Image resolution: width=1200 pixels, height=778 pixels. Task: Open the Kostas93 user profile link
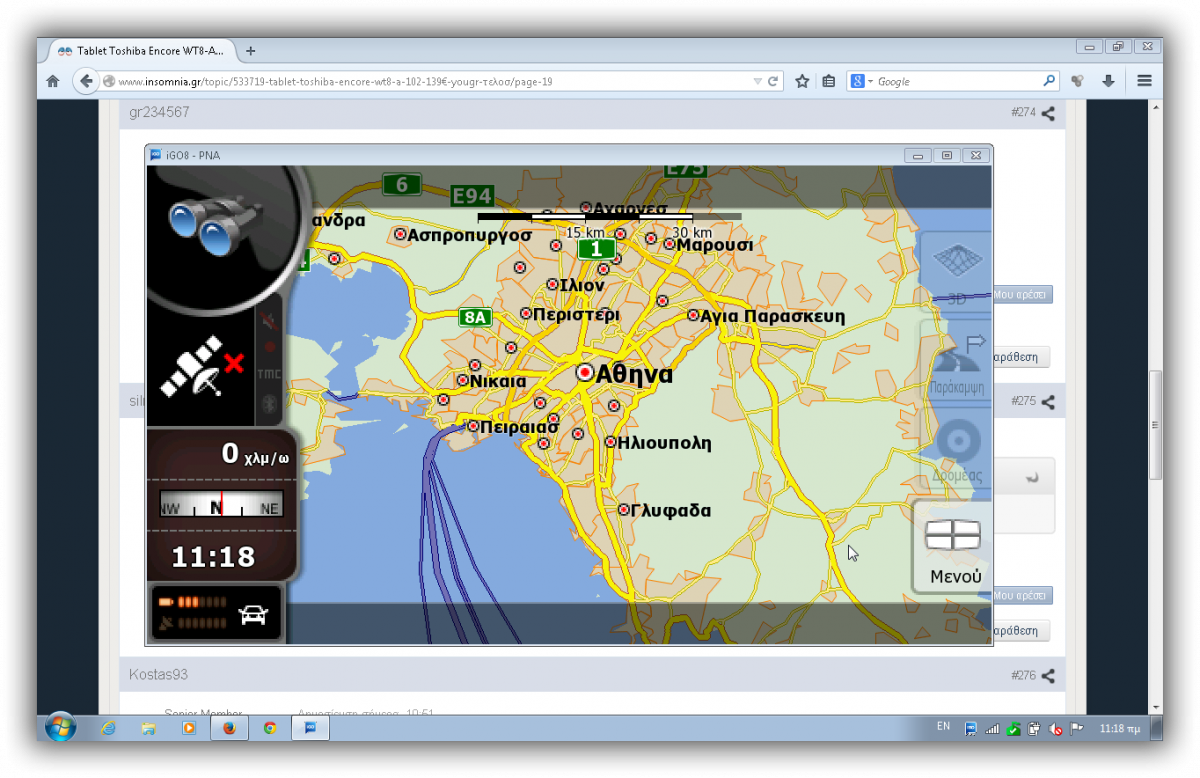click(158, 675)
